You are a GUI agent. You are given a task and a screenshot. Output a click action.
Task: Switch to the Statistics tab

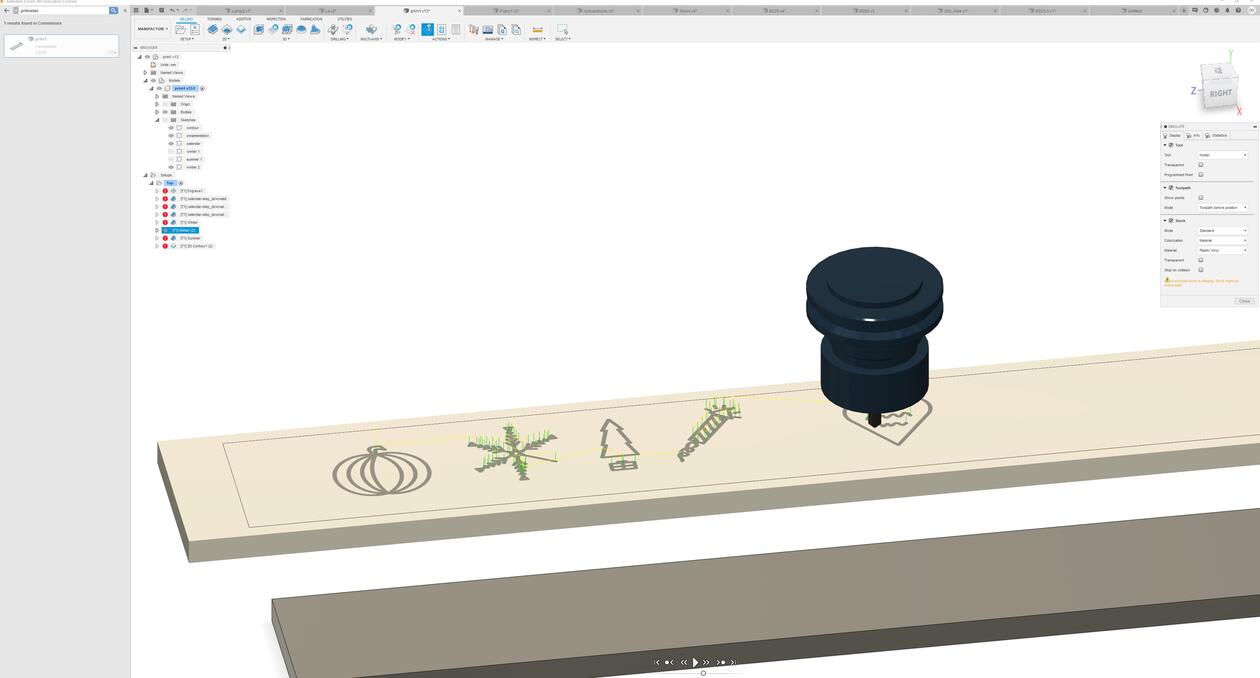(x=1216, y=136)
